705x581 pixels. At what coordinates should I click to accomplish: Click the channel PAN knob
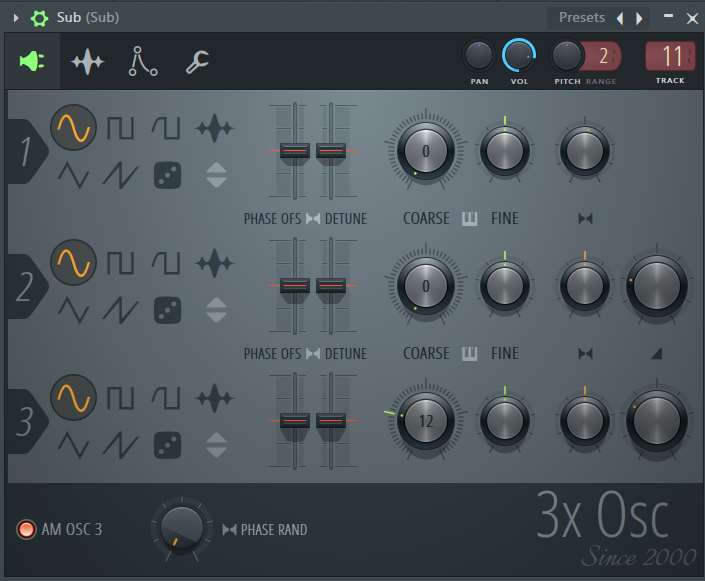[478, 56]
